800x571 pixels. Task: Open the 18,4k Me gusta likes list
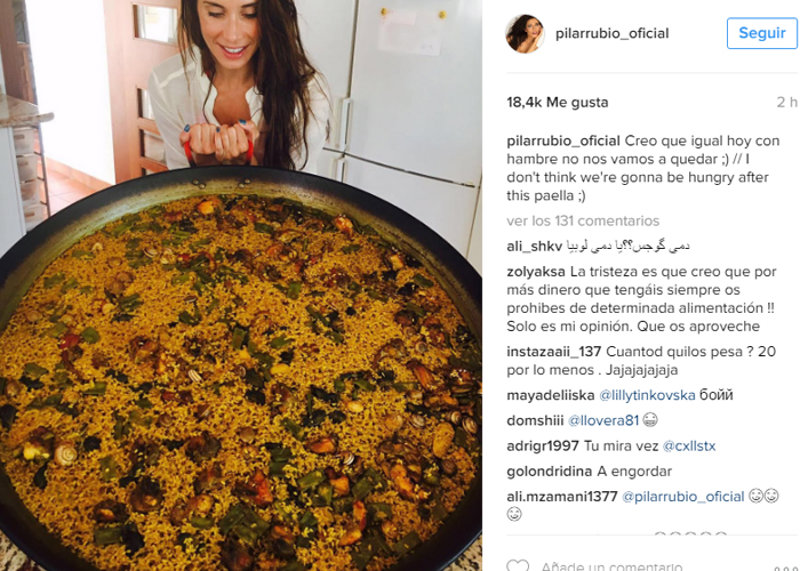click(x=557, y=102)
